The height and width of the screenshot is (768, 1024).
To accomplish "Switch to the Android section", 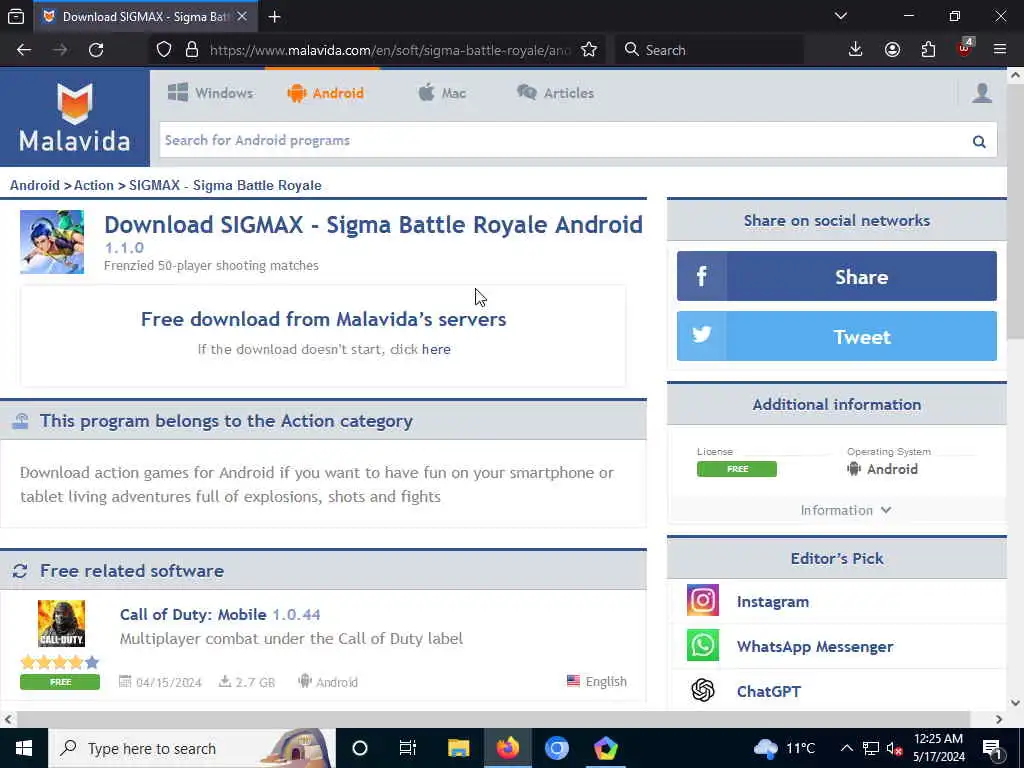I will (325, 93).
